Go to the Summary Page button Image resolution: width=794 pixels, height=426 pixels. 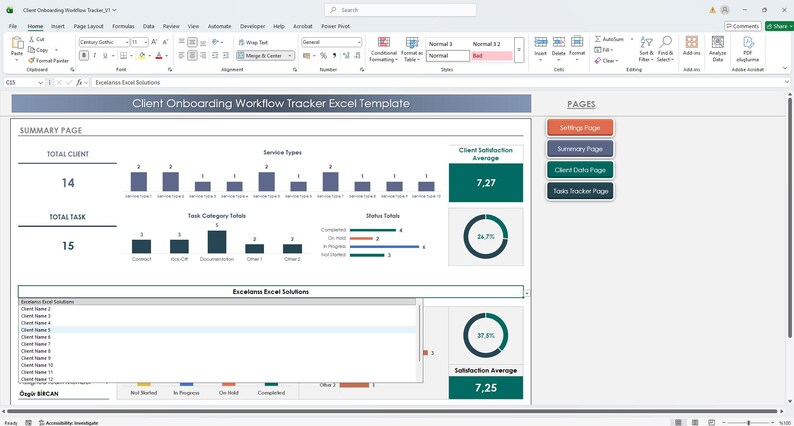point(580,149)
